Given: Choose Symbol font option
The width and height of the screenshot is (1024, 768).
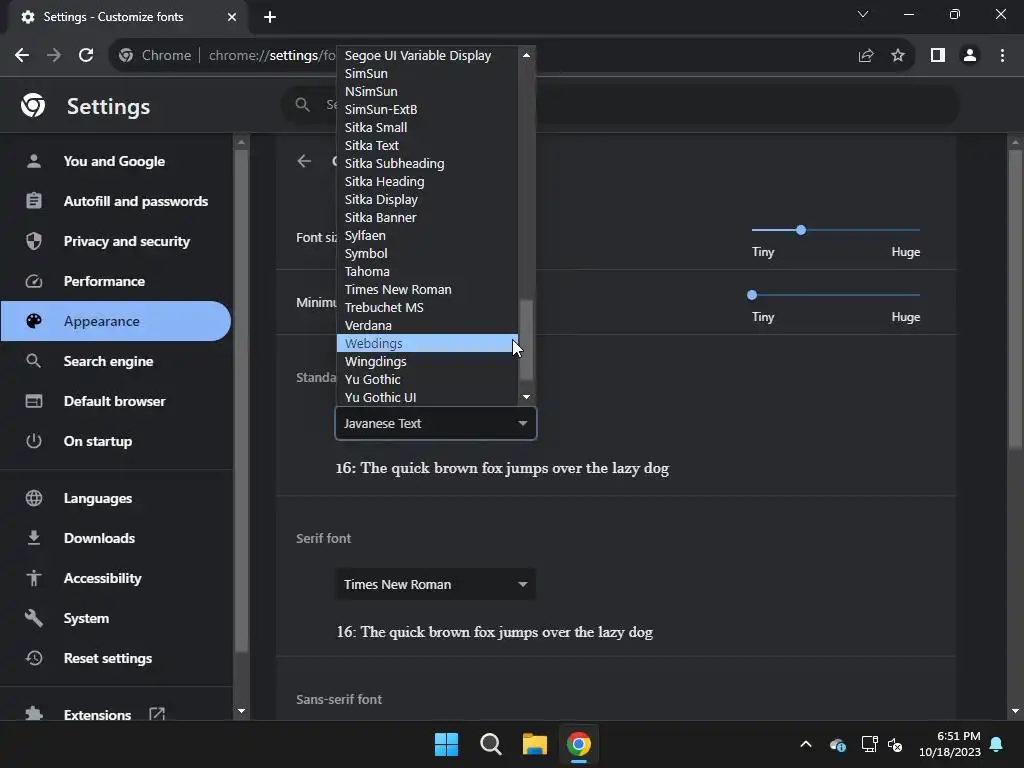Looking at the screenshot, I should pyautogui.click(x=427, y=253).
